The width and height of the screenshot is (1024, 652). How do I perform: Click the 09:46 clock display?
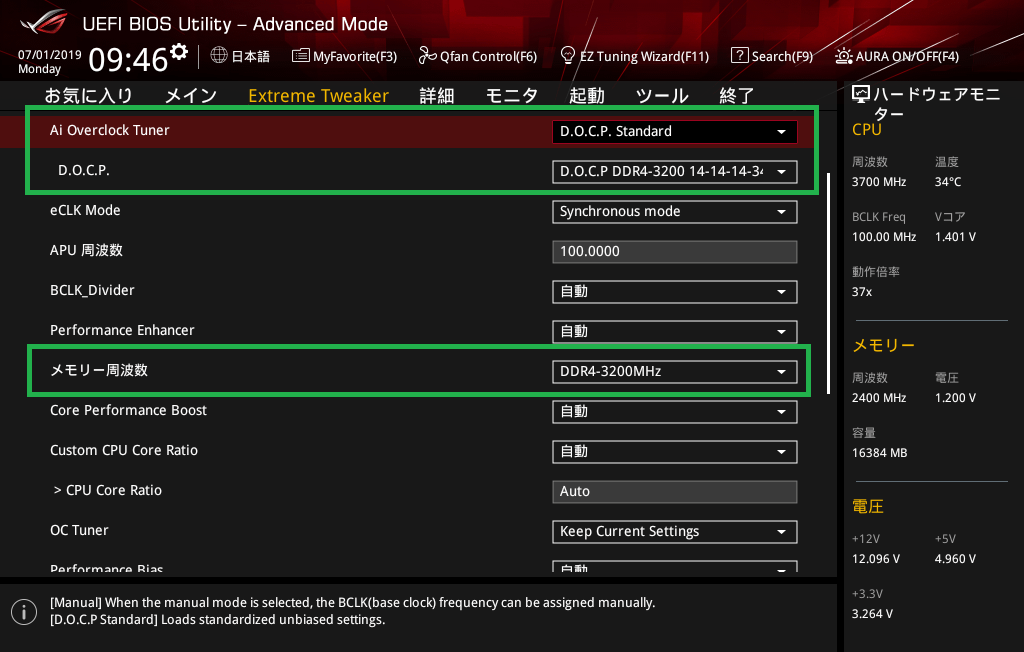pos(128,60)
